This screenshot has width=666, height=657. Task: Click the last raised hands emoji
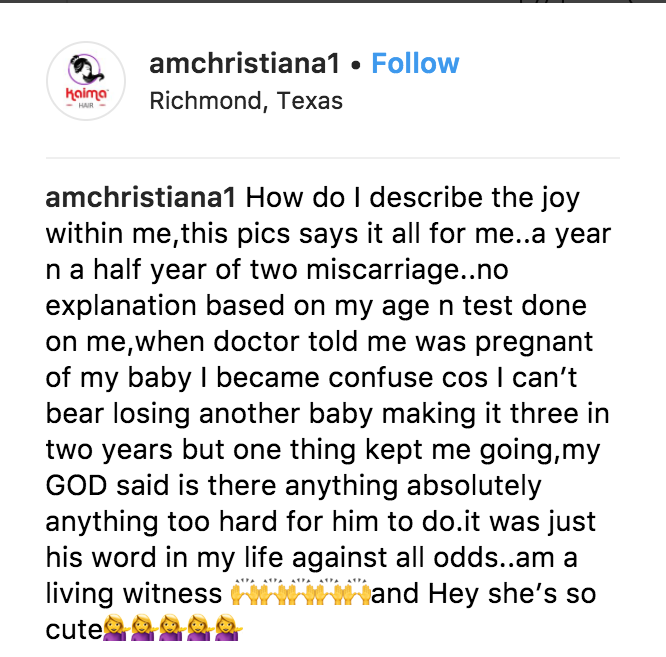pos(356,593)
